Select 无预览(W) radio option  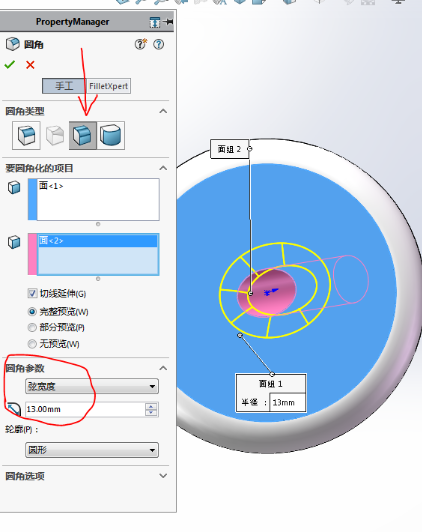coord(32,344)
